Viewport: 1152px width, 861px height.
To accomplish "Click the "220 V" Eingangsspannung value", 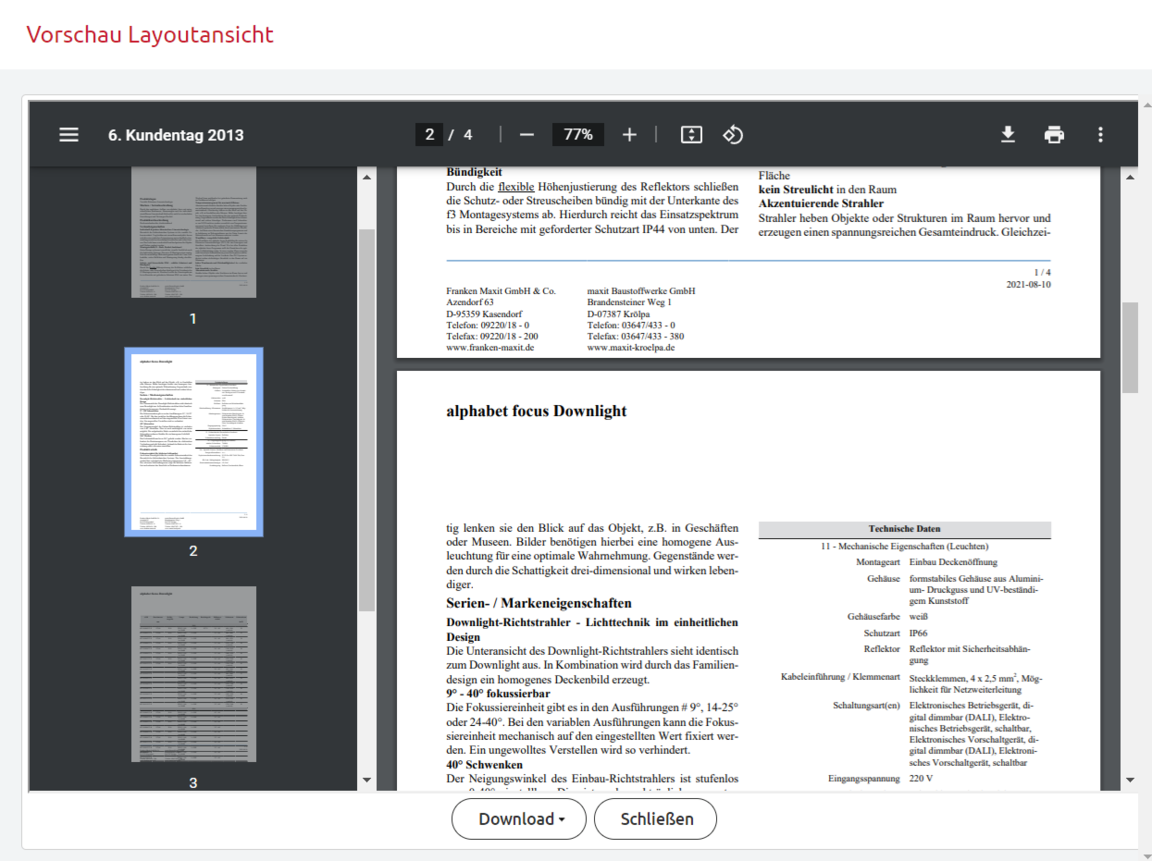I will (921, 779).
